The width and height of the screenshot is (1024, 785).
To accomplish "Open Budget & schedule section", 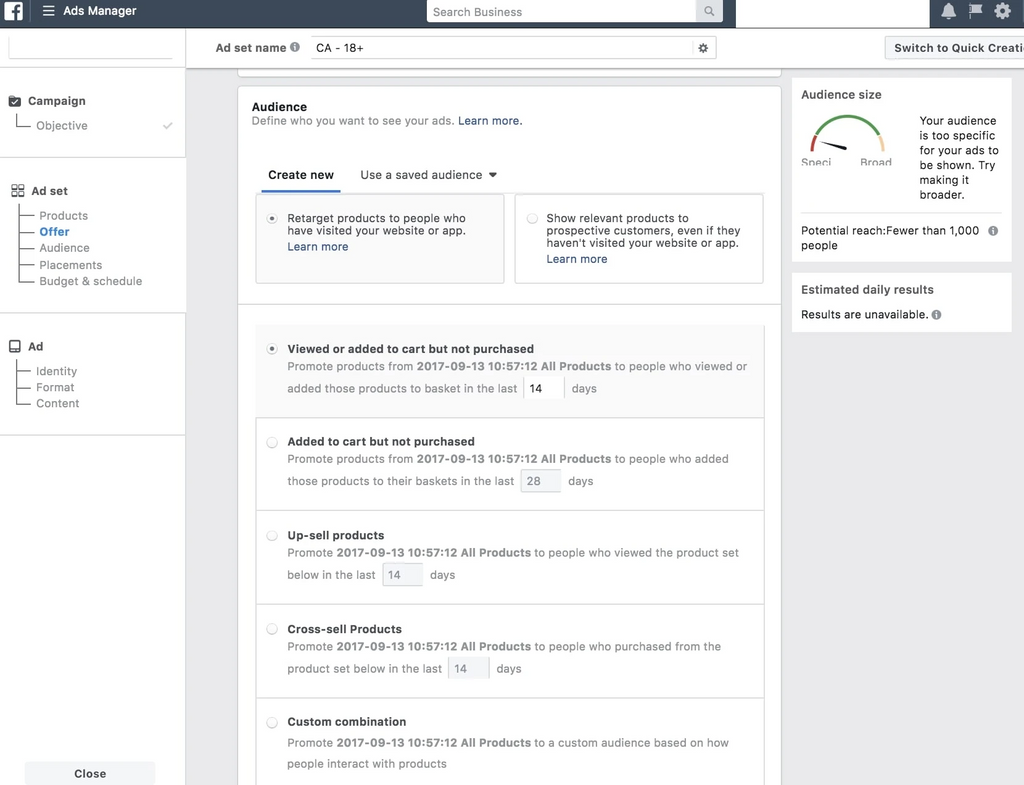I will (x=90, y=281).
